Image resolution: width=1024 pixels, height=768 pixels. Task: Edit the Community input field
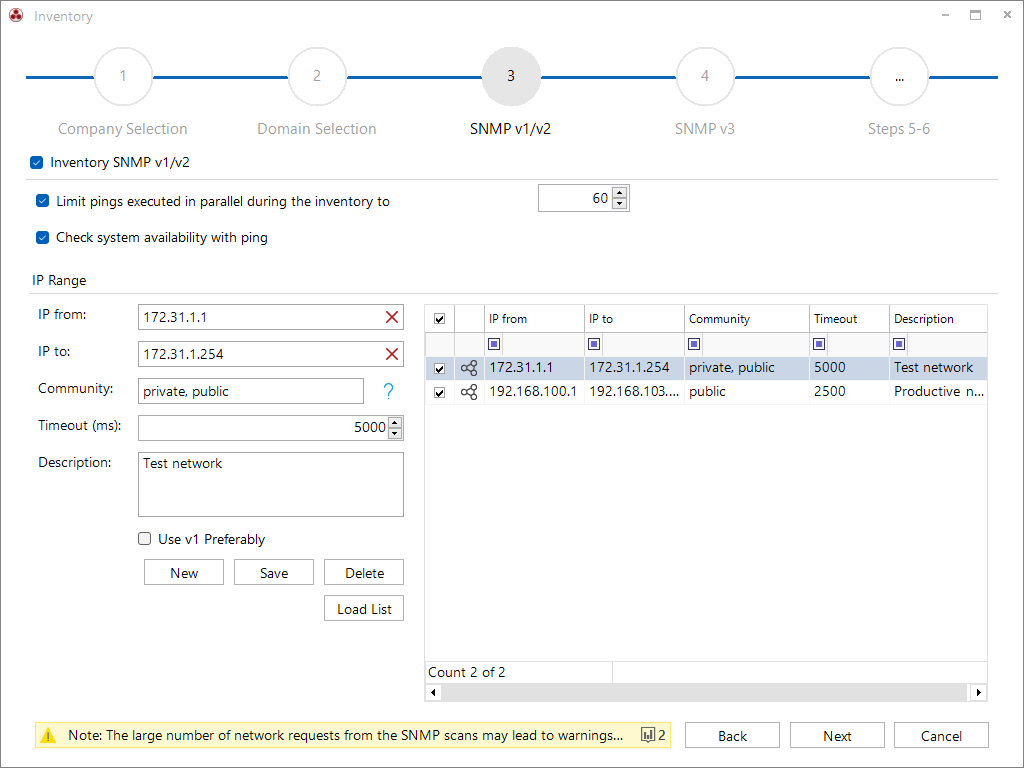[x=251, y=391]
